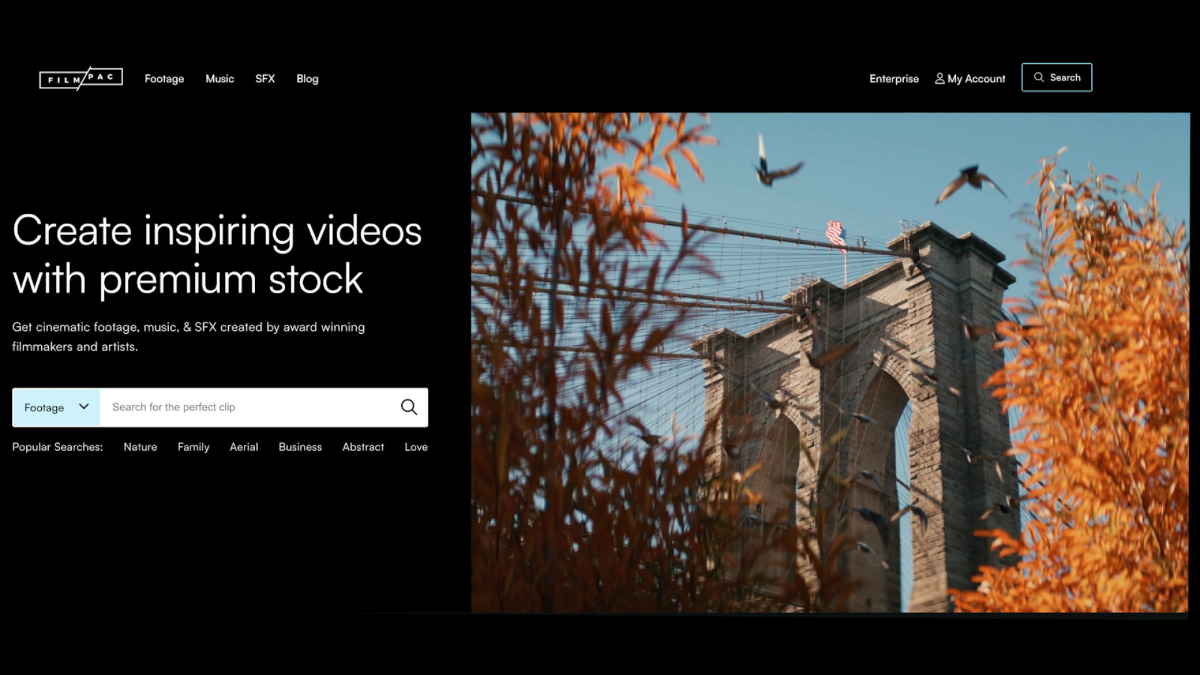
Task: Open the Music menu item
Action: tap(220, 79)
